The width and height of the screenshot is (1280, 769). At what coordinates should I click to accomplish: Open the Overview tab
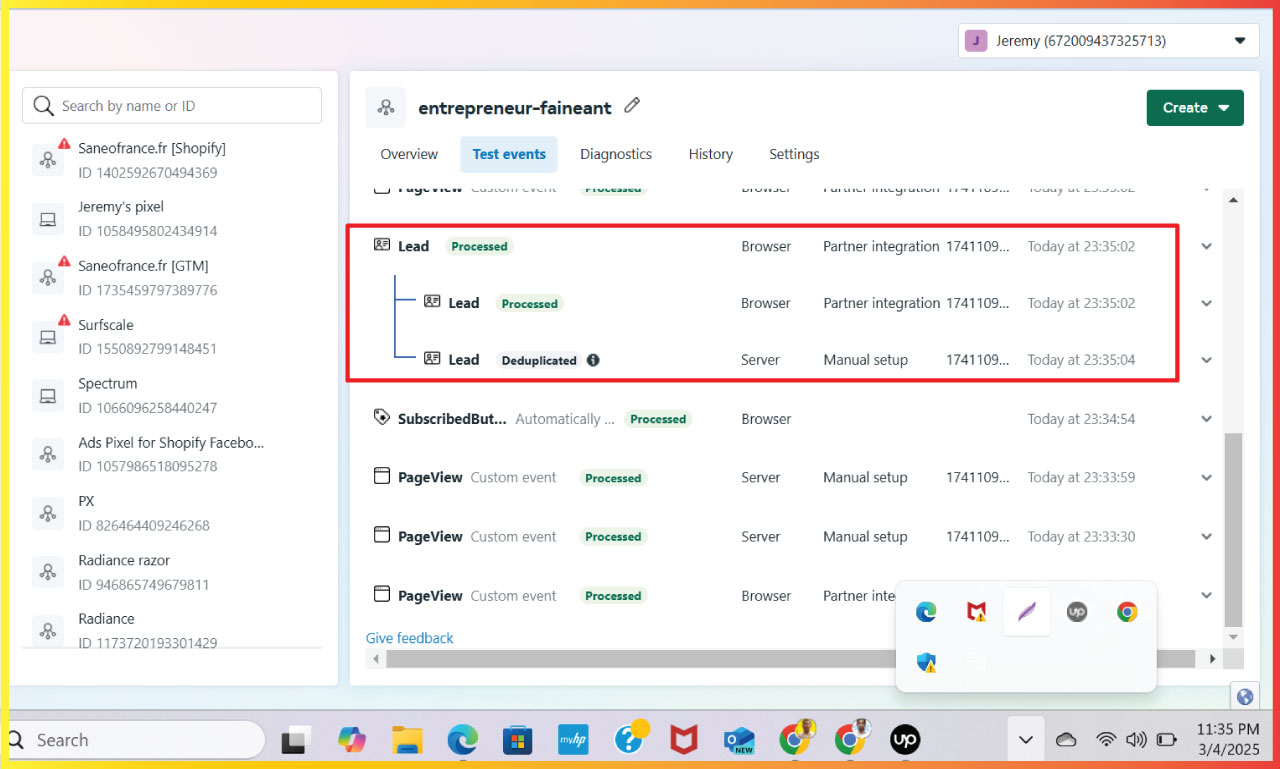click(409, 154)
